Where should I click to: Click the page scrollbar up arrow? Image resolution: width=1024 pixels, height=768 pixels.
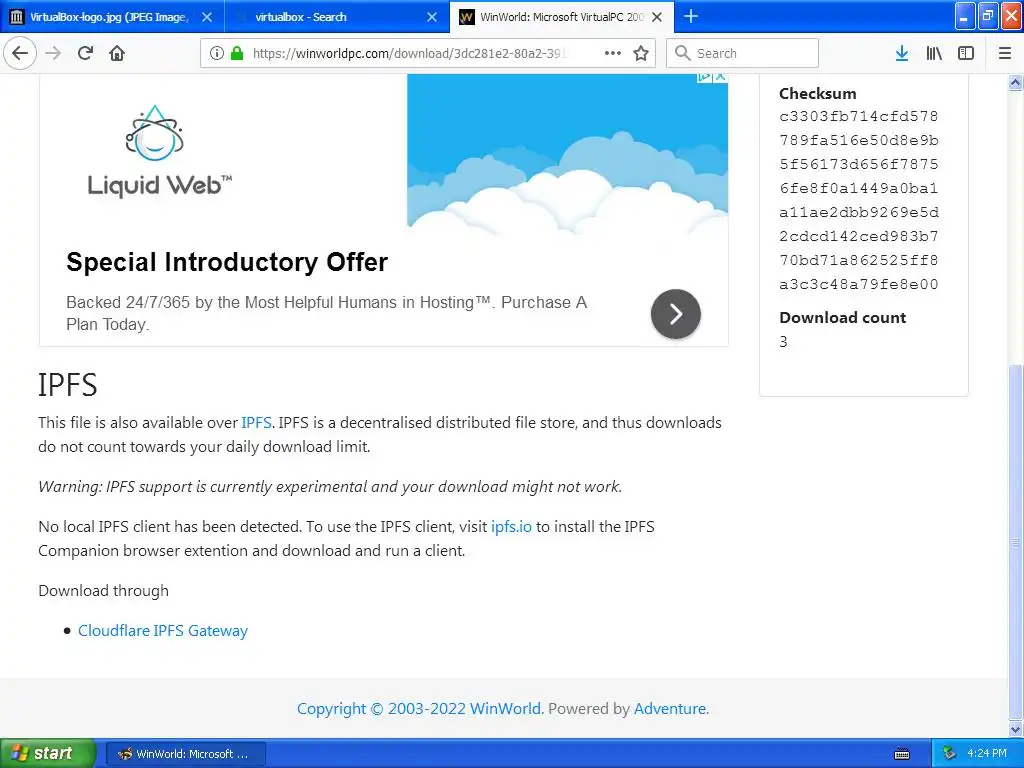(x=1016, y=82)
